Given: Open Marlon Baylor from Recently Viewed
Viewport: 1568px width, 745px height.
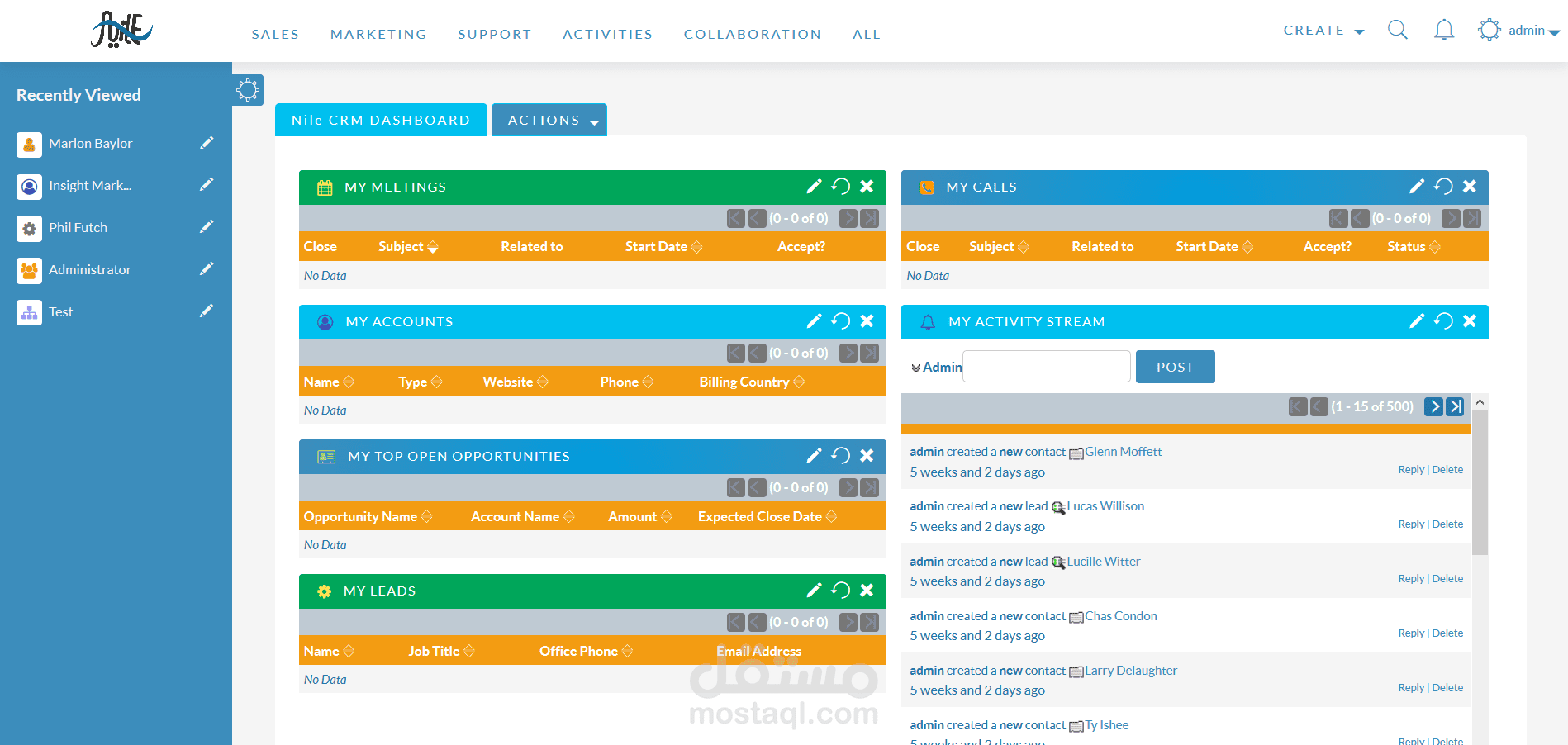Looking at the screenshot, I should coord(90,143).
